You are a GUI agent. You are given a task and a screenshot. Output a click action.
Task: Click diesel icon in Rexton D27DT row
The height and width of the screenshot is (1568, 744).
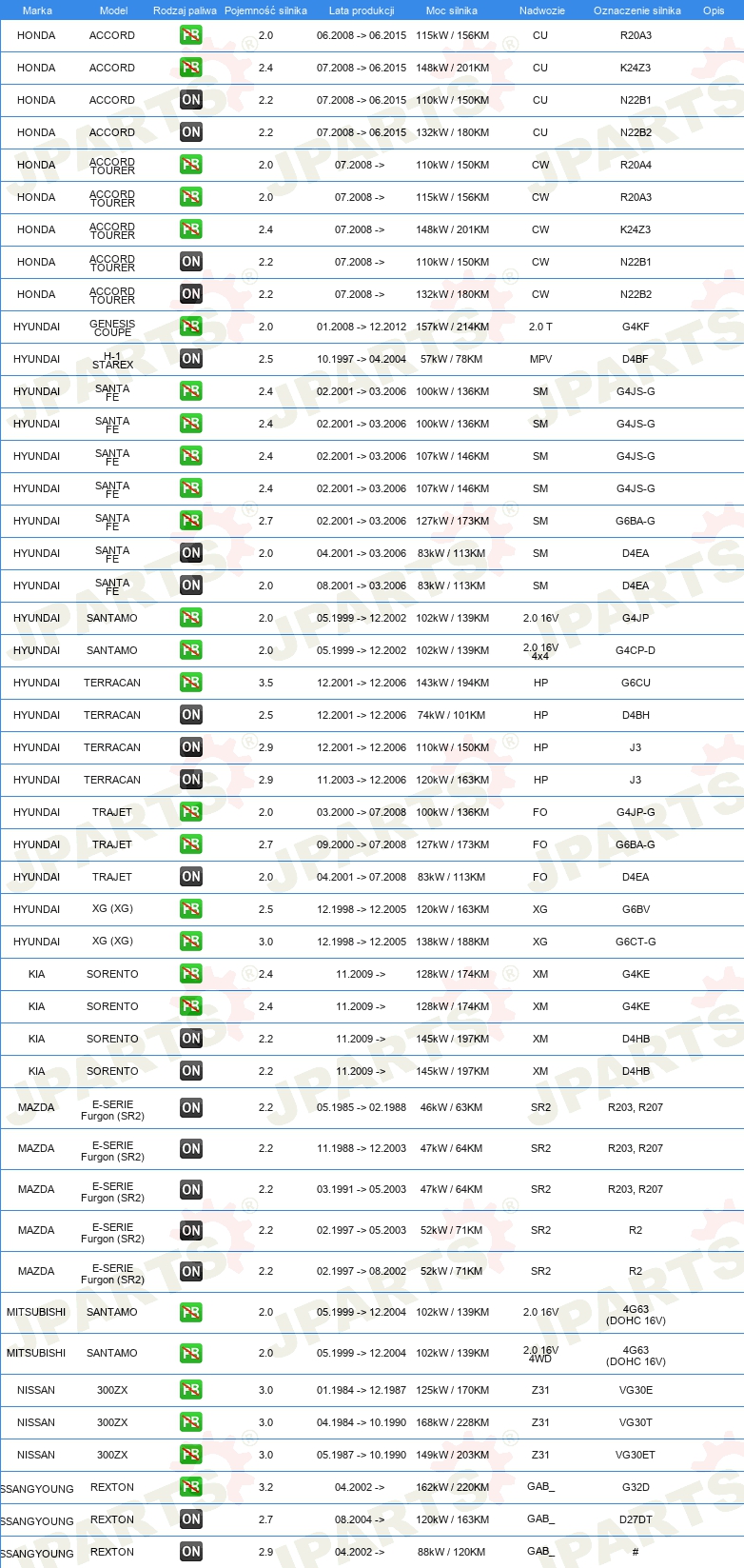(190, 1519)
